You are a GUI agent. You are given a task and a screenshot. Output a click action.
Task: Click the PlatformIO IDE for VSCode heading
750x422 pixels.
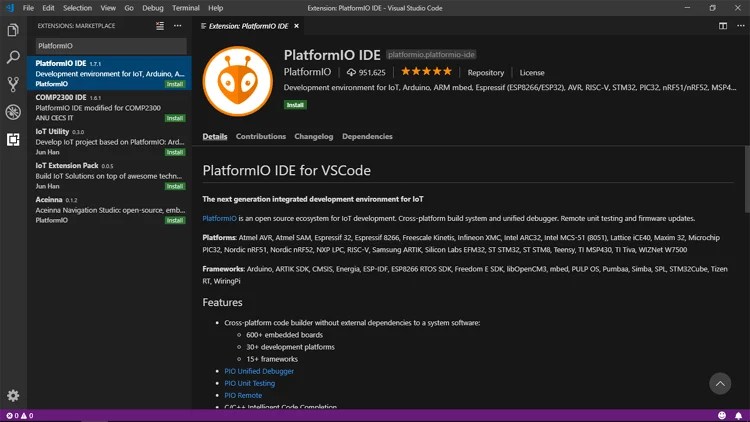(287, 170)
